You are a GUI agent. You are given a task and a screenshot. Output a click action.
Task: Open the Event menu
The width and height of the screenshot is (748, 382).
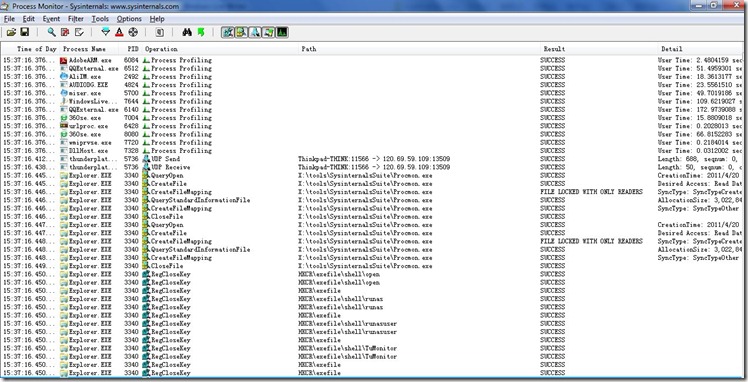pyautogui.click(x=51, y=19)
